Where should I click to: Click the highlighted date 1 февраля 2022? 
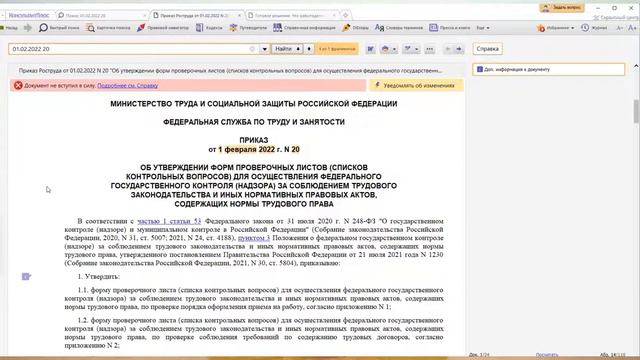tap(247, 149)
